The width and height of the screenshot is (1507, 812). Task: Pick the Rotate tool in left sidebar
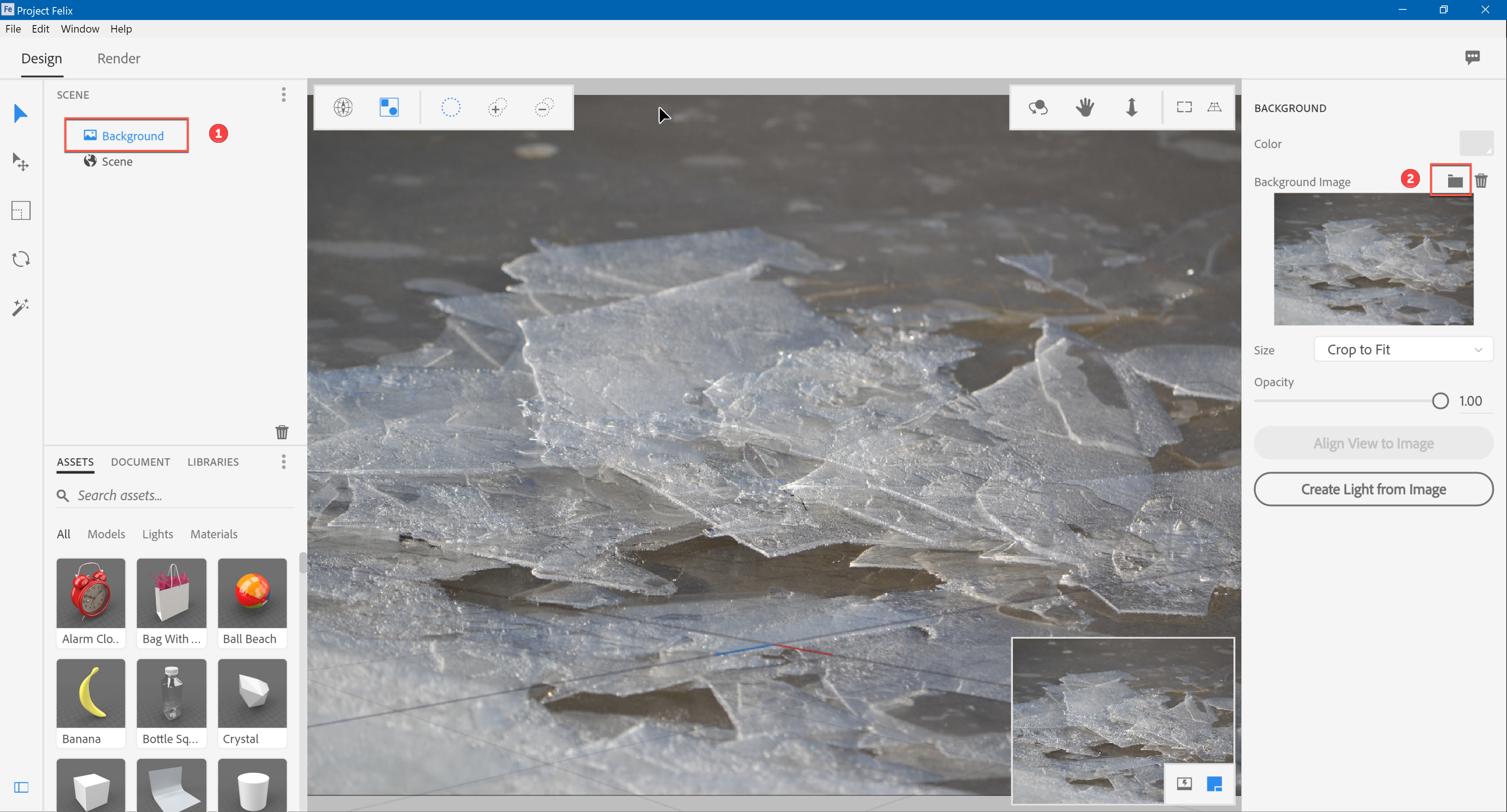pyautogui.click(x=20, y=259)
